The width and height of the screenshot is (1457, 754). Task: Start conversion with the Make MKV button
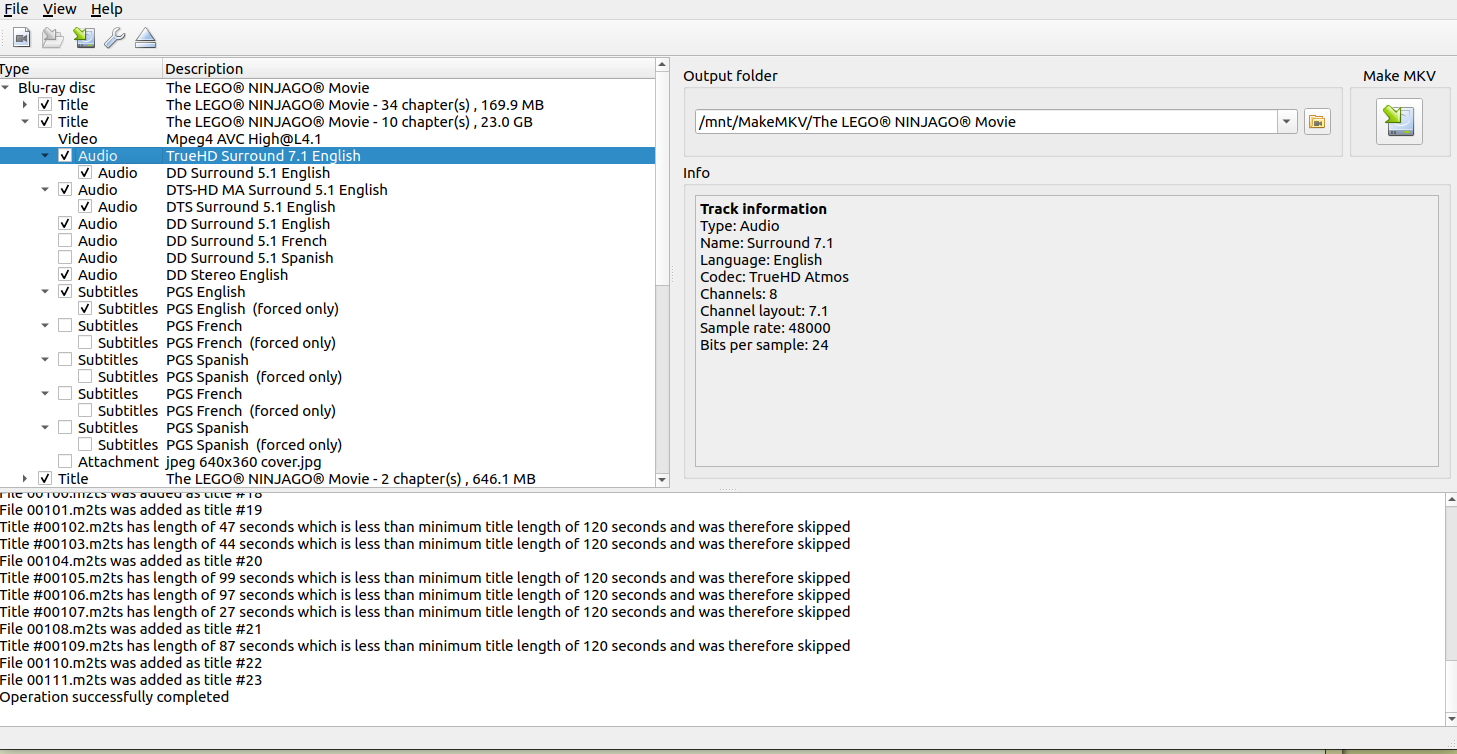[x=1399, y=121]
